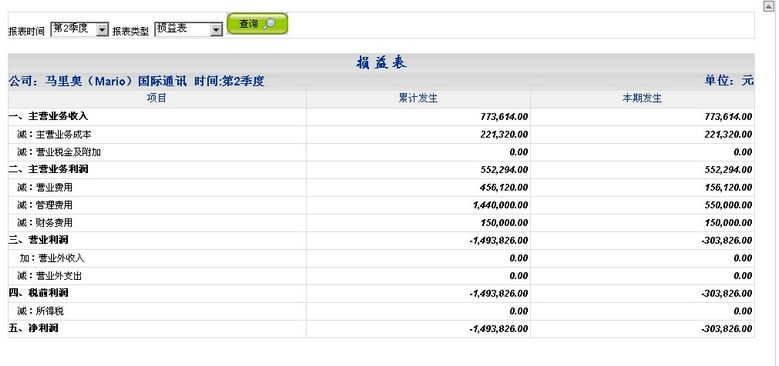Select 本期发生 value for 三、营业利润
The image size is (779, 366).
click(726, 241)
